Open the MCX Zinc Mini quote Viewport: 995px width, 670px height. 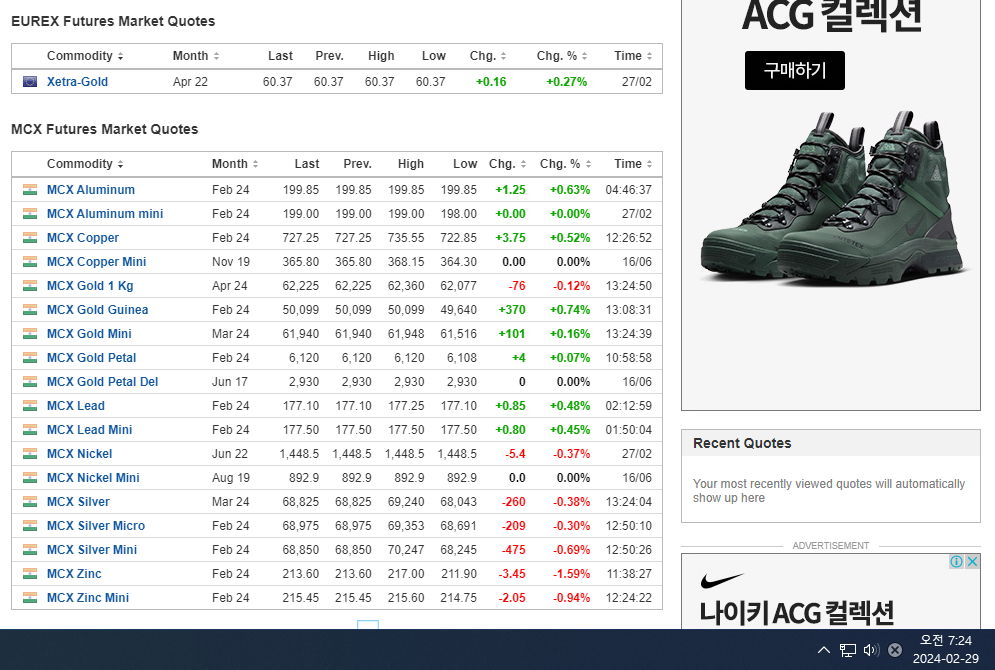point(88,598)
